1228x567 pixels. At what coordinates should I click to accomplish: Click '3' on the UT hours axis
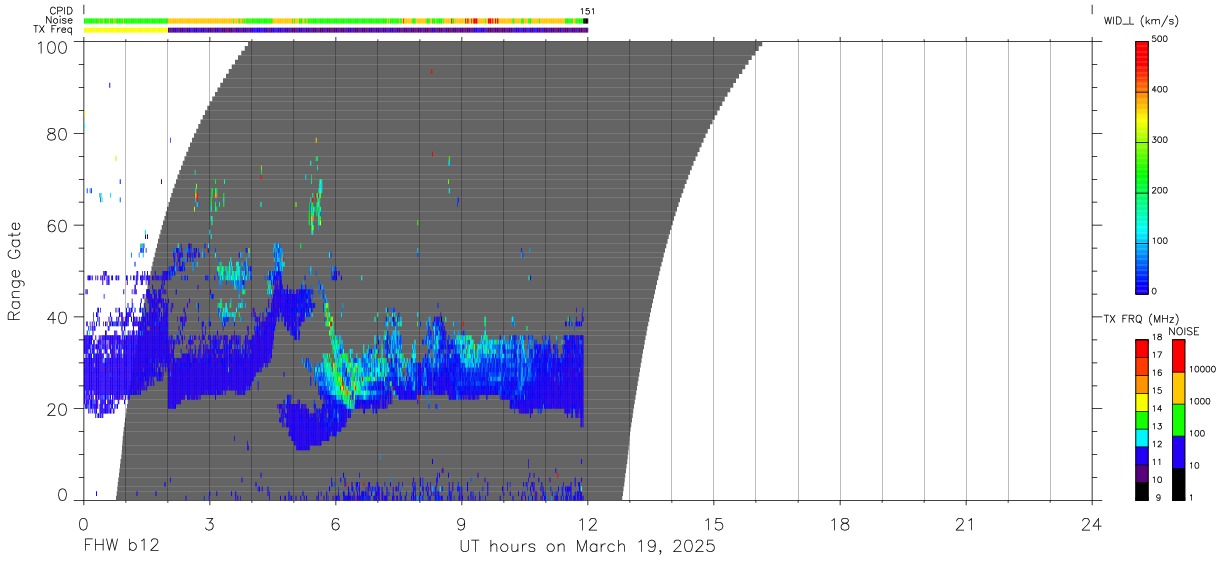[210, 523]
